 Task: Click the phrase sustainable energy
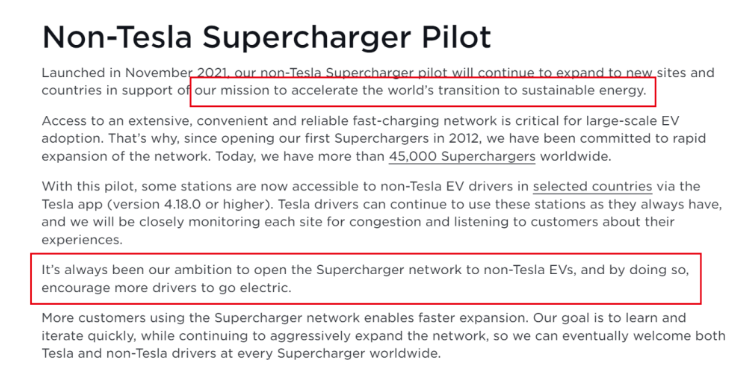tap(583, 91)
